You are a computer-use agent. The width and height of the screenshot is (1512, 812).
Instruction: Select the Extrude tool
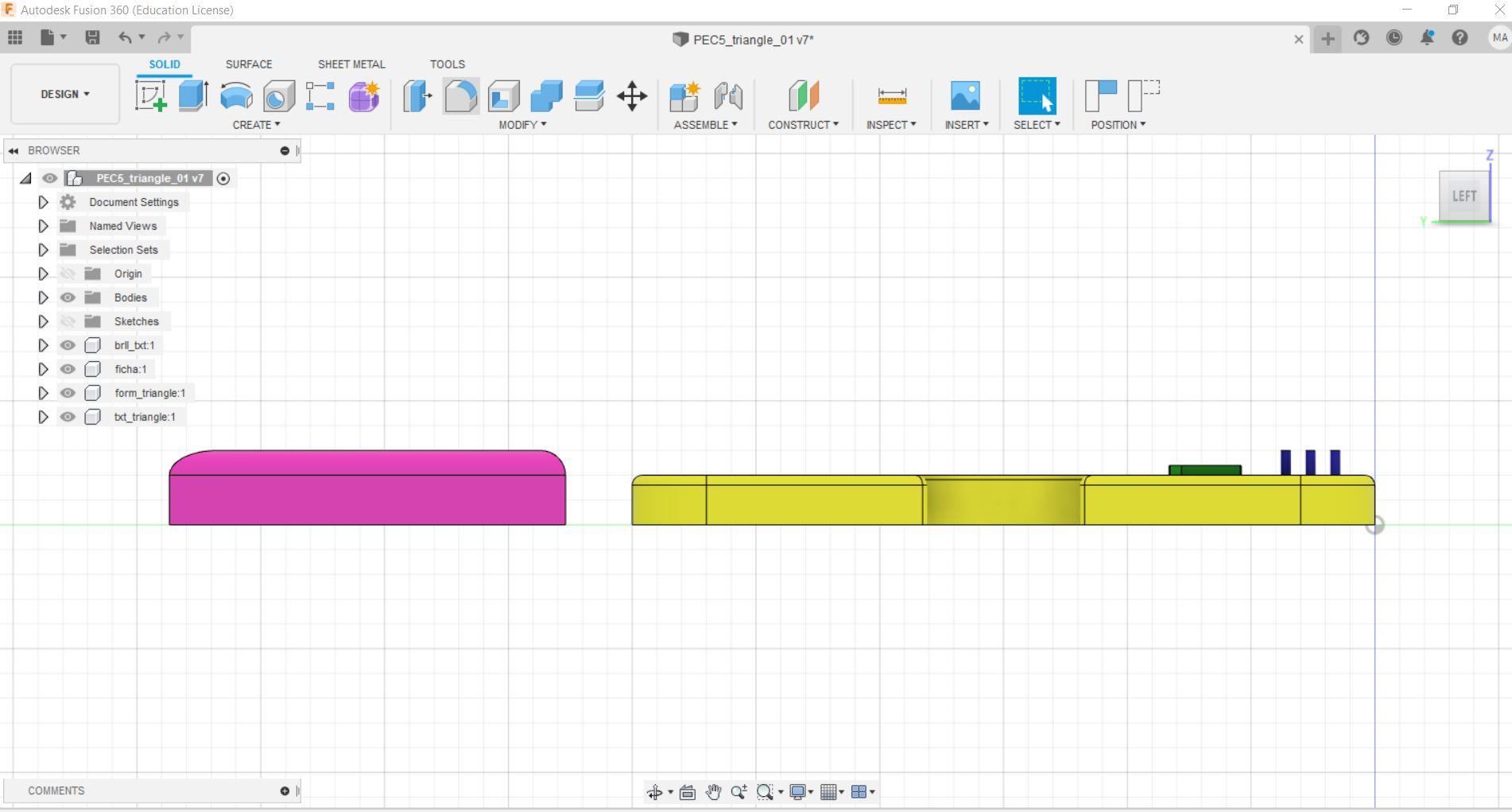click(x=193, y=96)
